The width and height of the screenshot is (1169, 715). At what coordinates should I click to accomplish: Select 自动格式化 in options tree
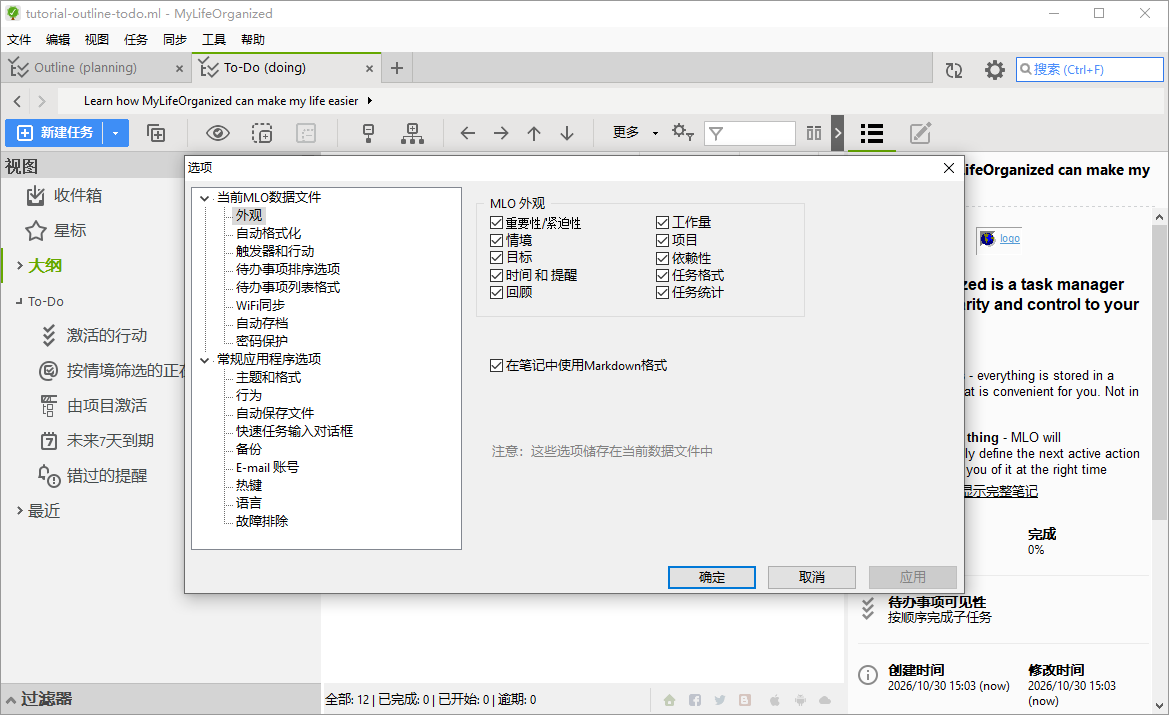[x=268, y=233]
